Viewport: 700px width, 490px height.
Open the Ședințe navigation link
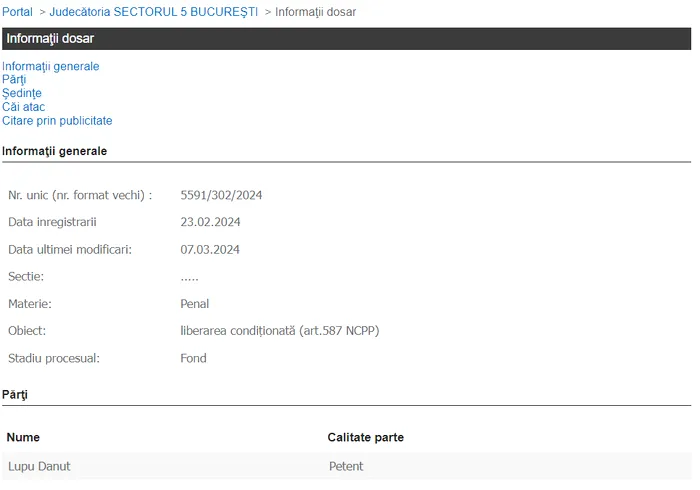tap(22, 93)
